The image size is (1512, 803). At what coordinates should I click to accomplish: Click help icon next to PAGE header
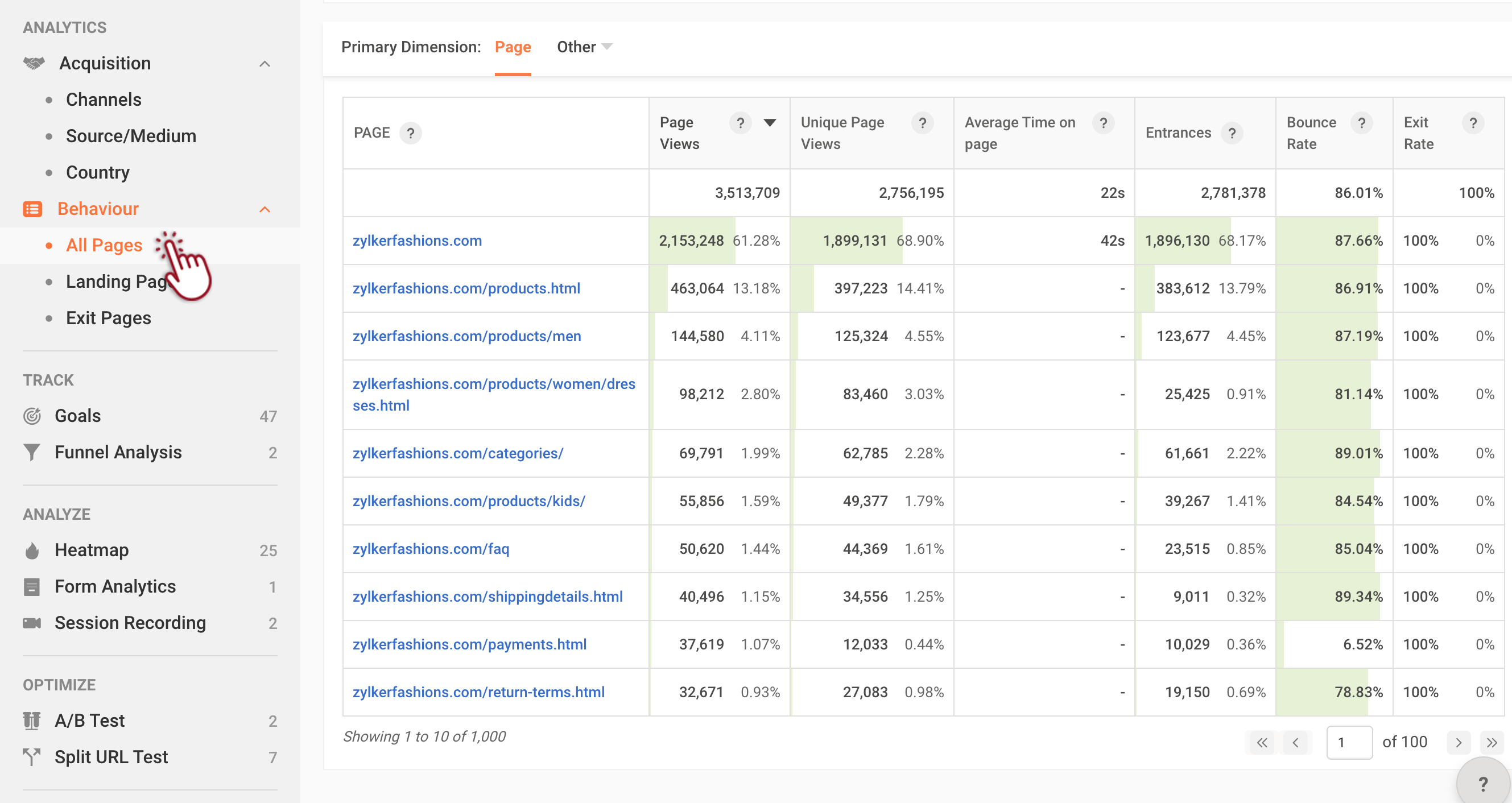(x=410, y=133)
